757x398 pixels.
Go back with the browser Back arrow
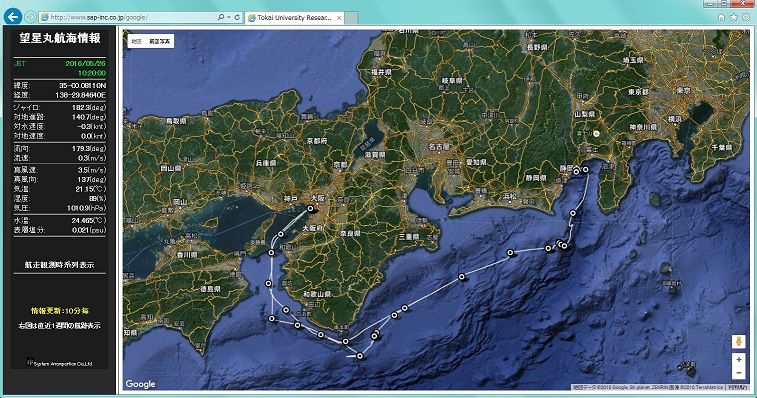[x=13, y=17]
